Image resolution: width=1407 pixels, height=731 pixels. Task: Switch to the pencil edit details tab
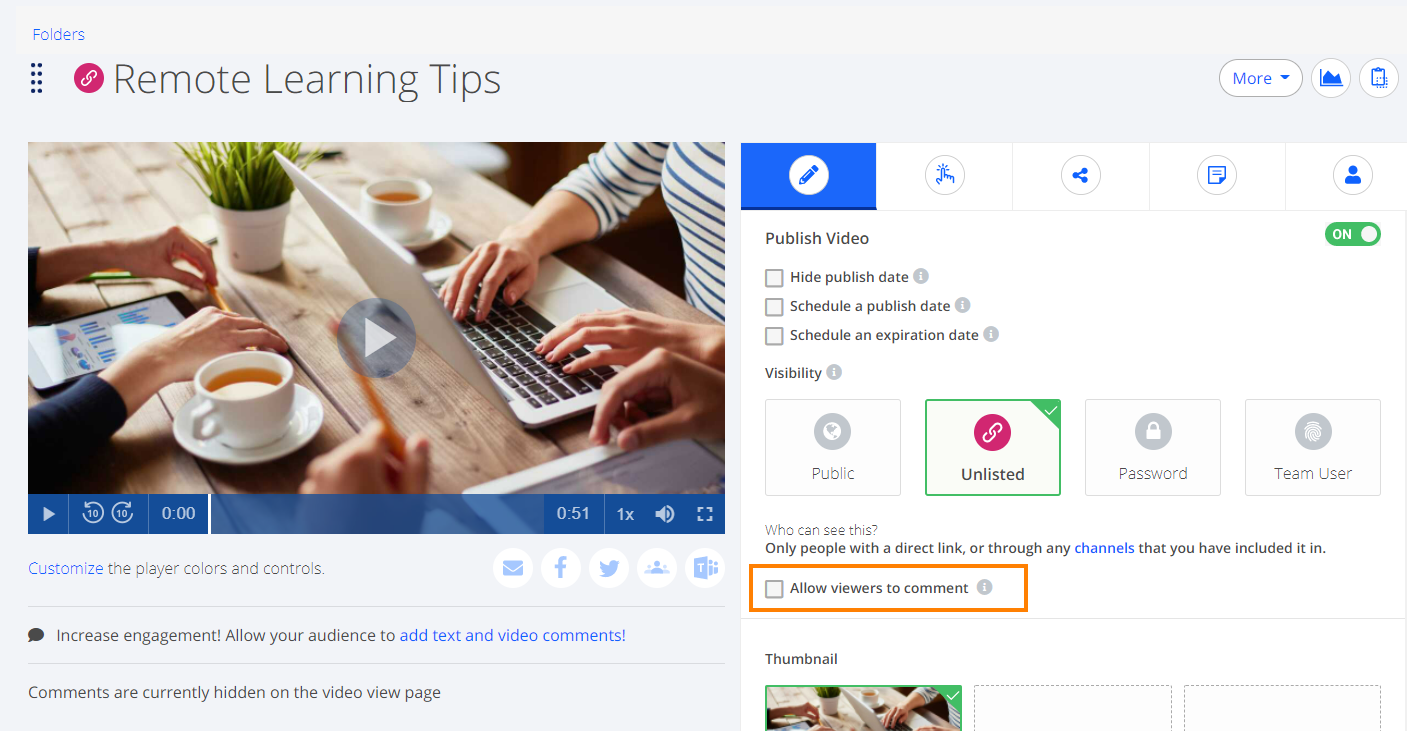[808, 176]
